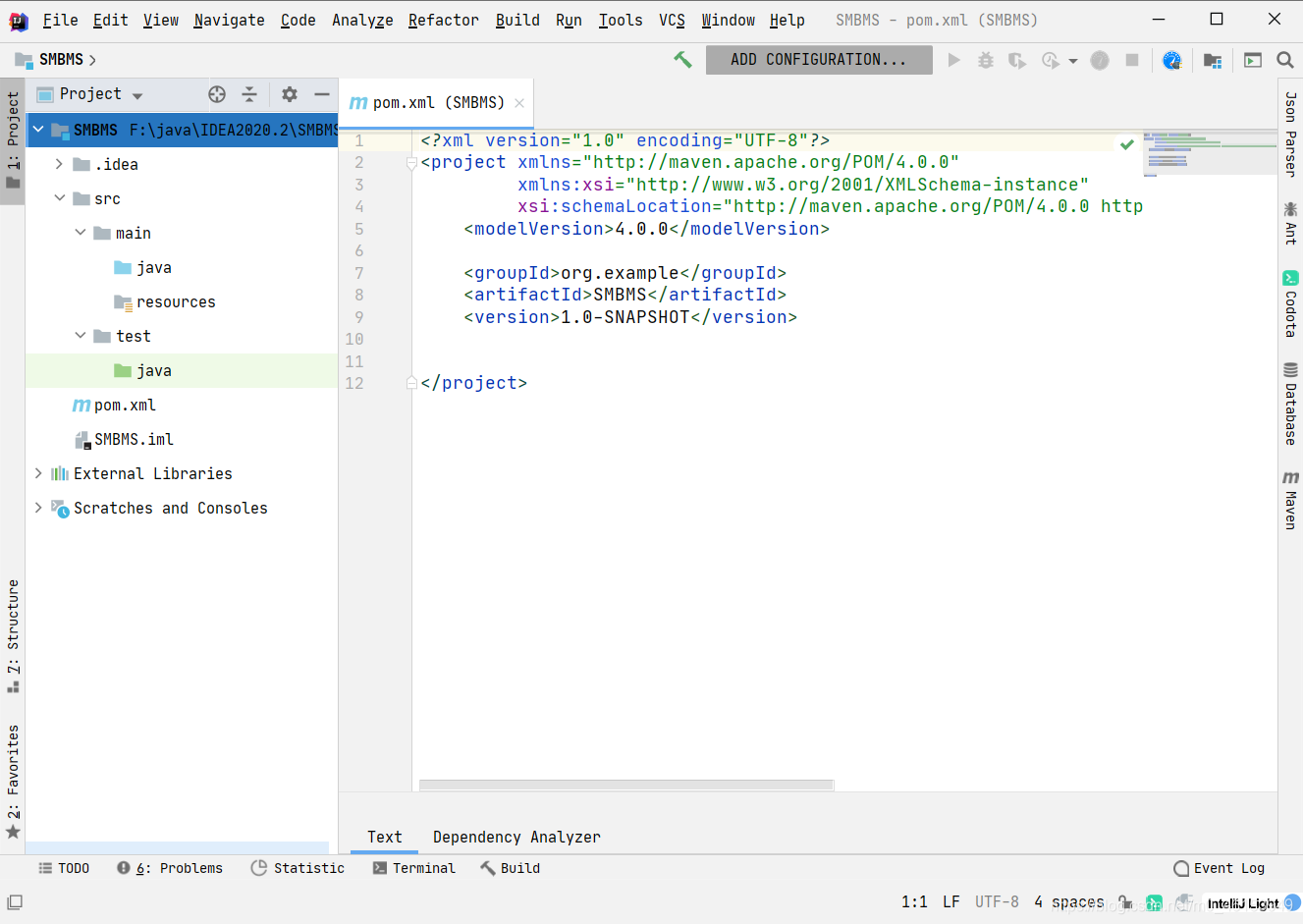Open the Problems tool window
The height and width of the screenshot is (924, 1303).
[x=170, y=868]
